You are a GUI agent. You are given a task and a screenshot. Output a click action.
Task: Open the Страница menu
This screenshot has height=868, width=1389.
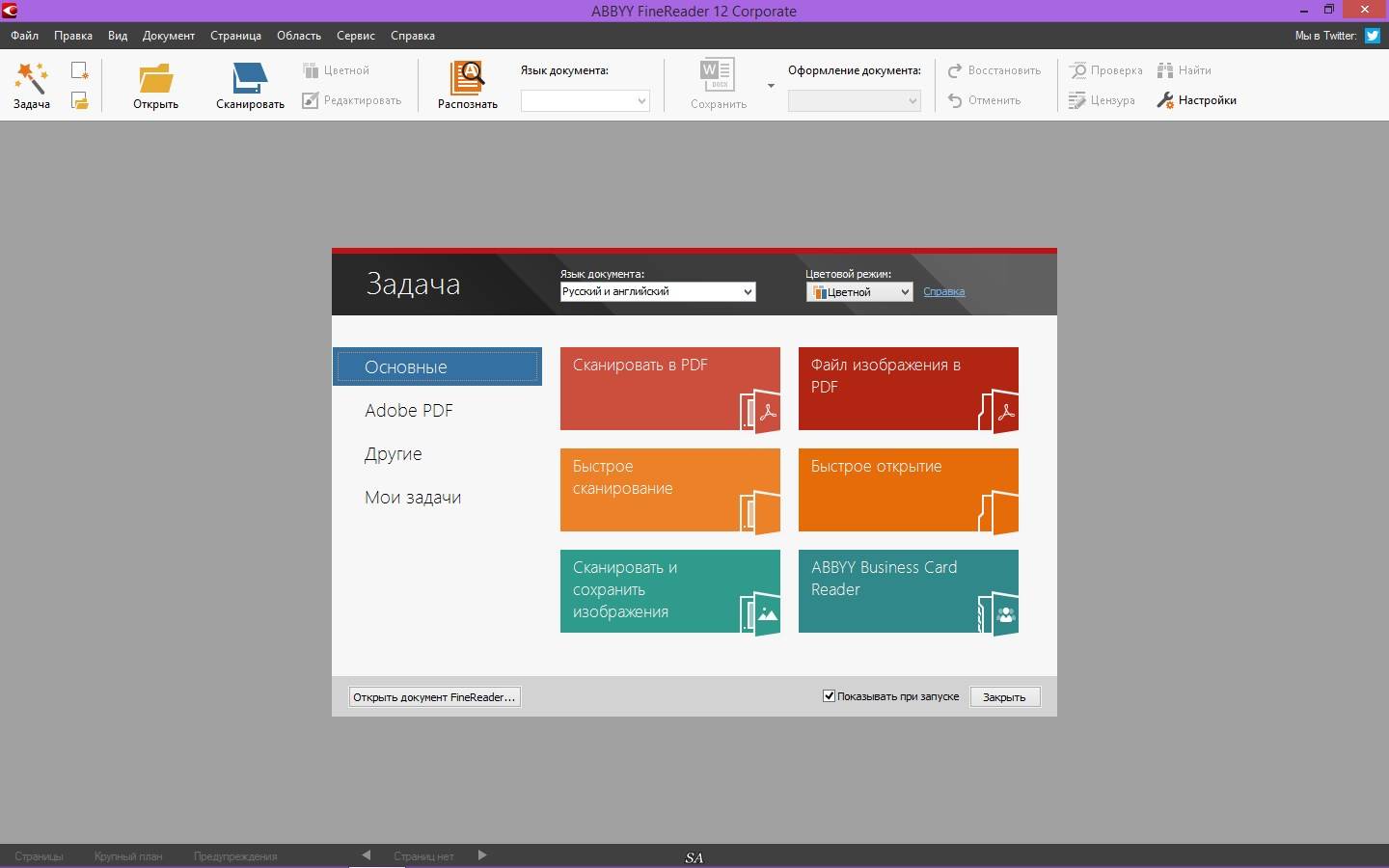point(236,36)
